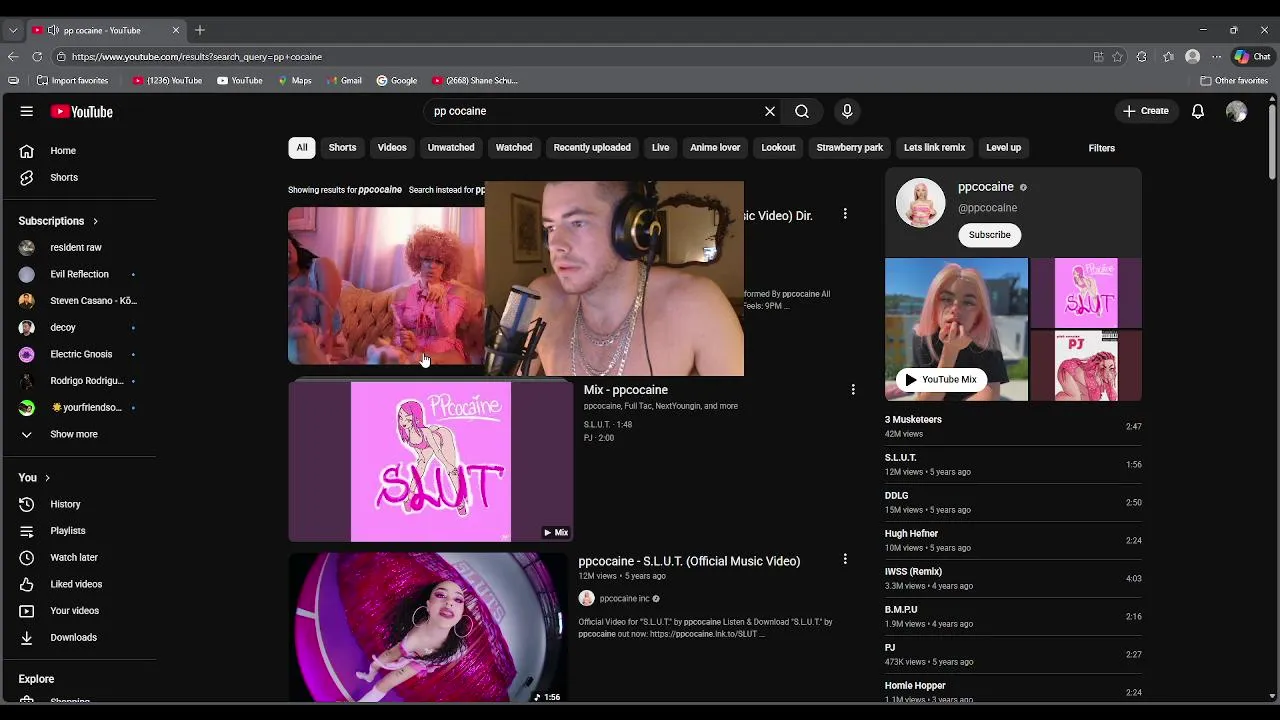1280x720 pixels.
Task: Open Electric Gnosis subscription channel
Action: coord(80,354)
